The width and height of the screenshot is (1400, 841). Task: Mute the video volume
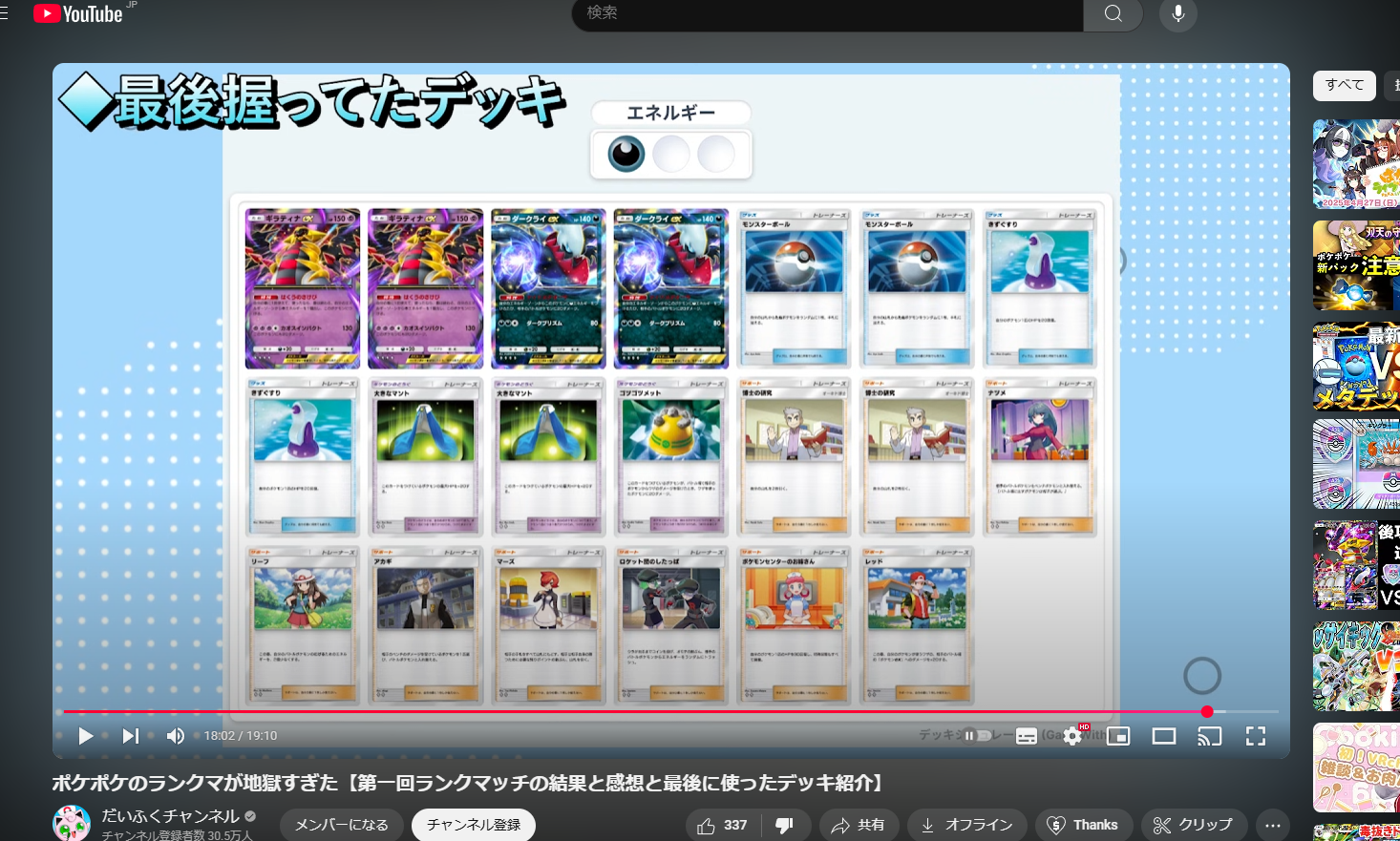(x=176, y=736)
